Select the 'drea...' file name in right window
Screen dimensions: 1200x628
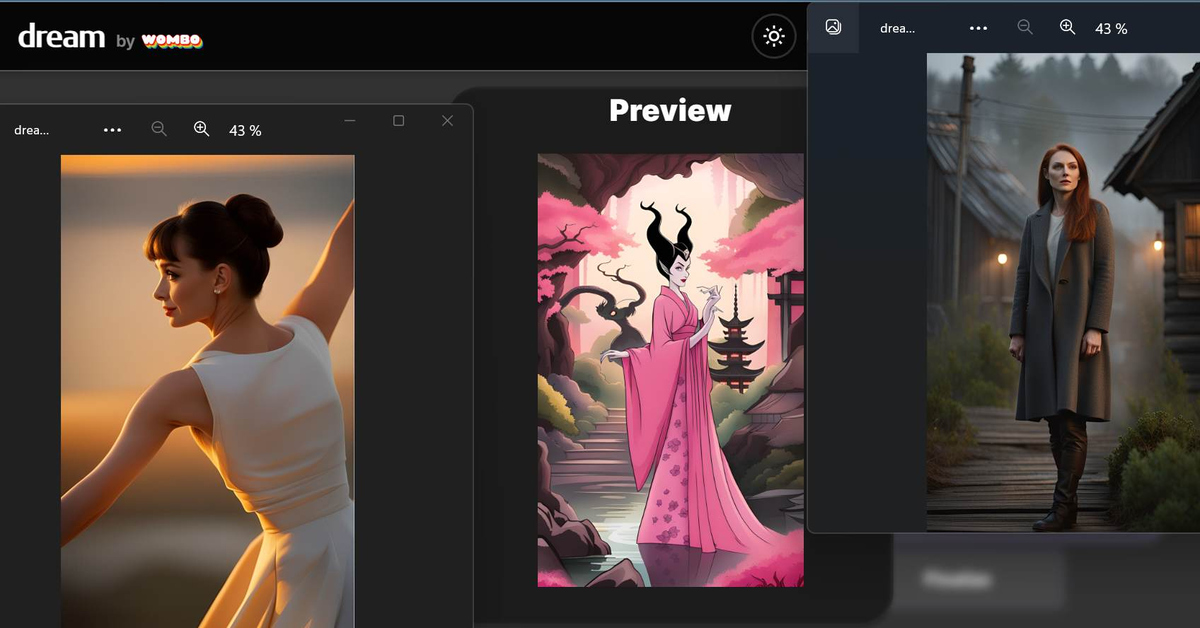(897, 28)
